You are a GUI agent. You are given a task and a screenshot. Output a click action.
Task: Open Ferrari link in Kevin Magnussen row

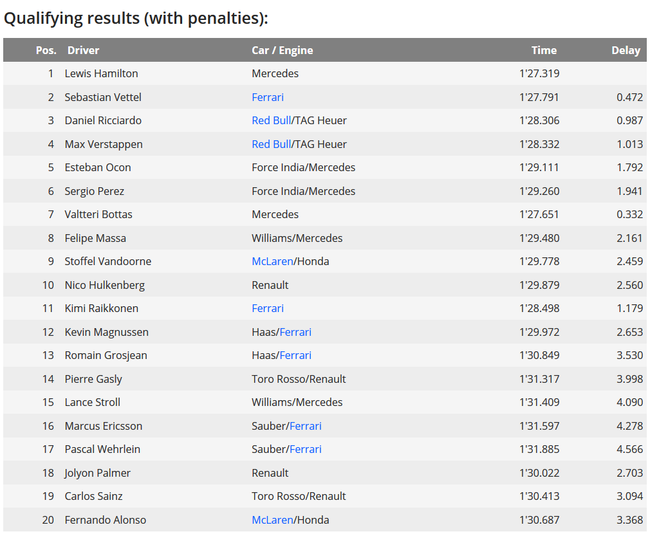[296, 332]
